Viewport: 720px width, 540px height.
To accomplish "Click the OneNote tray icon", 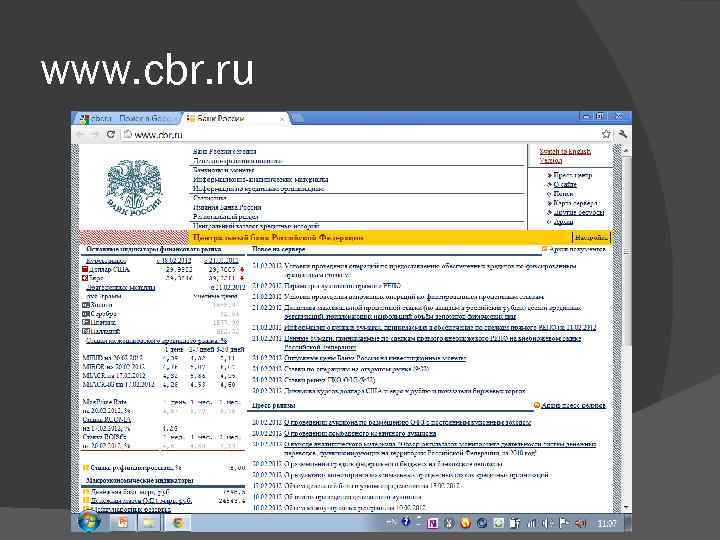I will [x=432, y=523].
